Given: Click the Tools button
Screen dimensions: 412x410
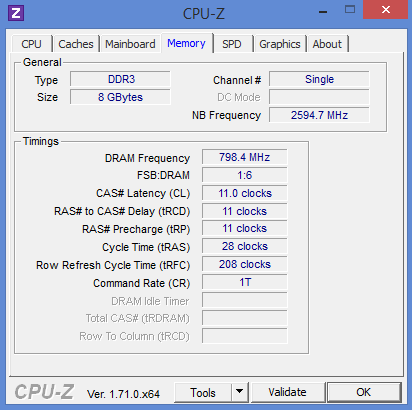Looking at the screenshot, I should 203,392.
